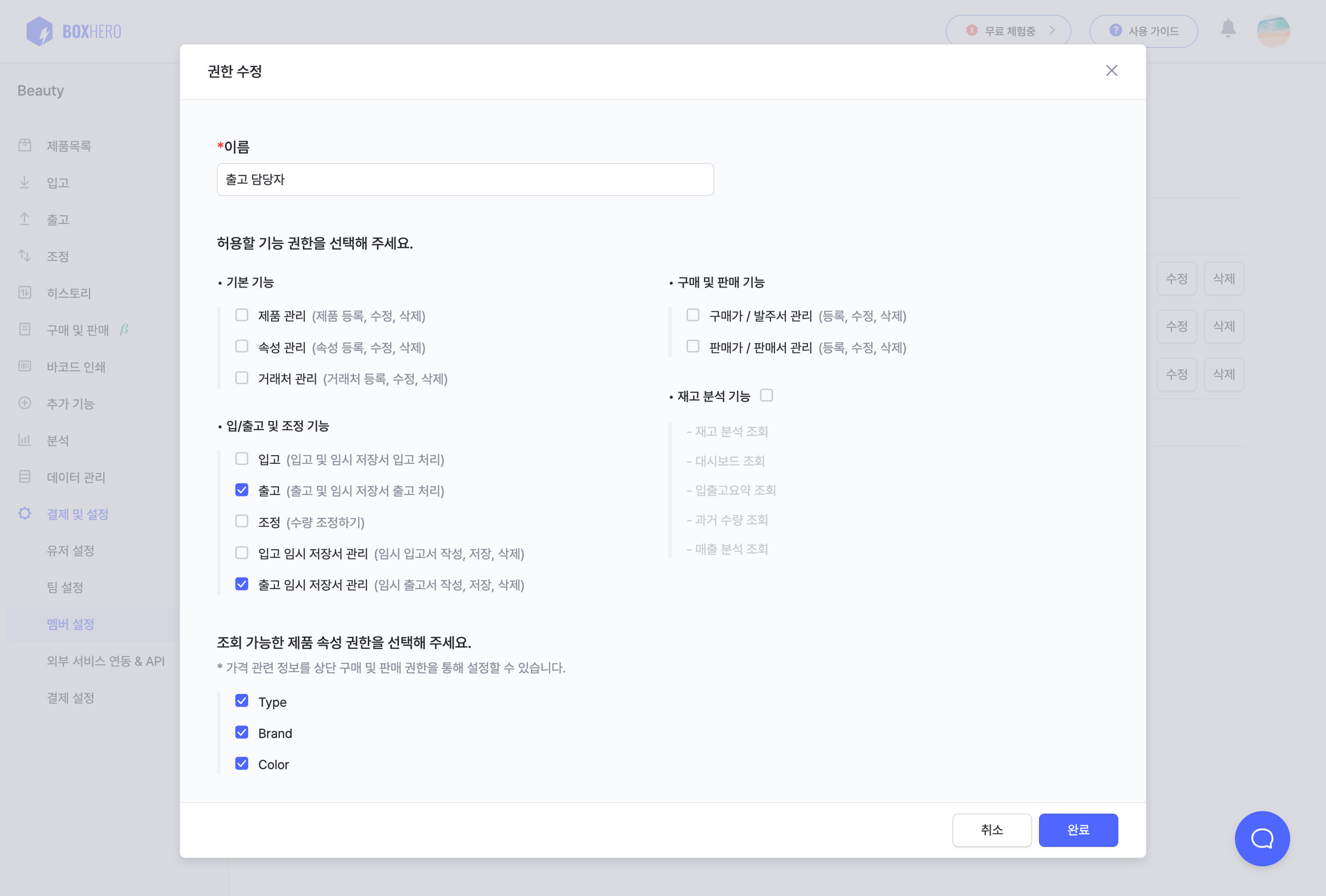Image resolution: width=1326 pixels, height=896 pixels.
Task: Open the user profile avatar
Action: [x=1273, y=31]
